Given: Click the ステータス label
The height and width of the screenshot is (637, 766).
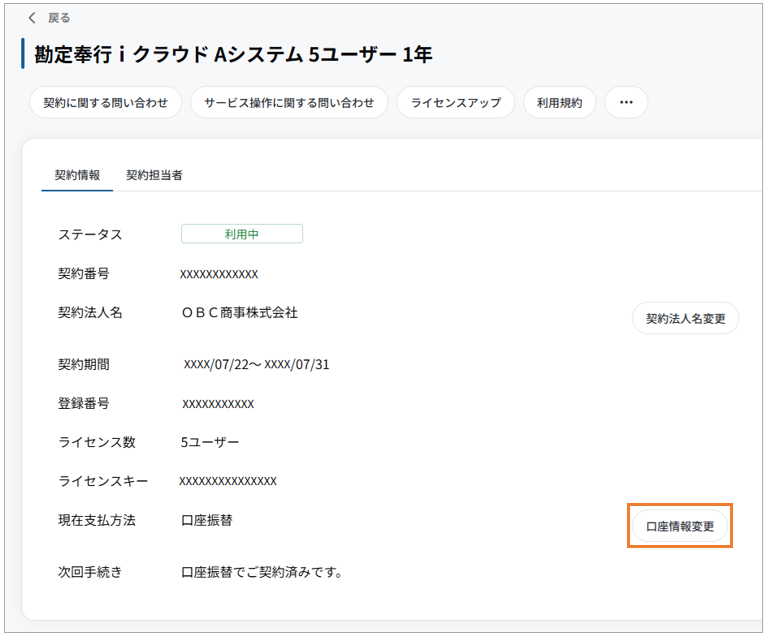Looking at the screenshot, I should [x=90, y=234].
